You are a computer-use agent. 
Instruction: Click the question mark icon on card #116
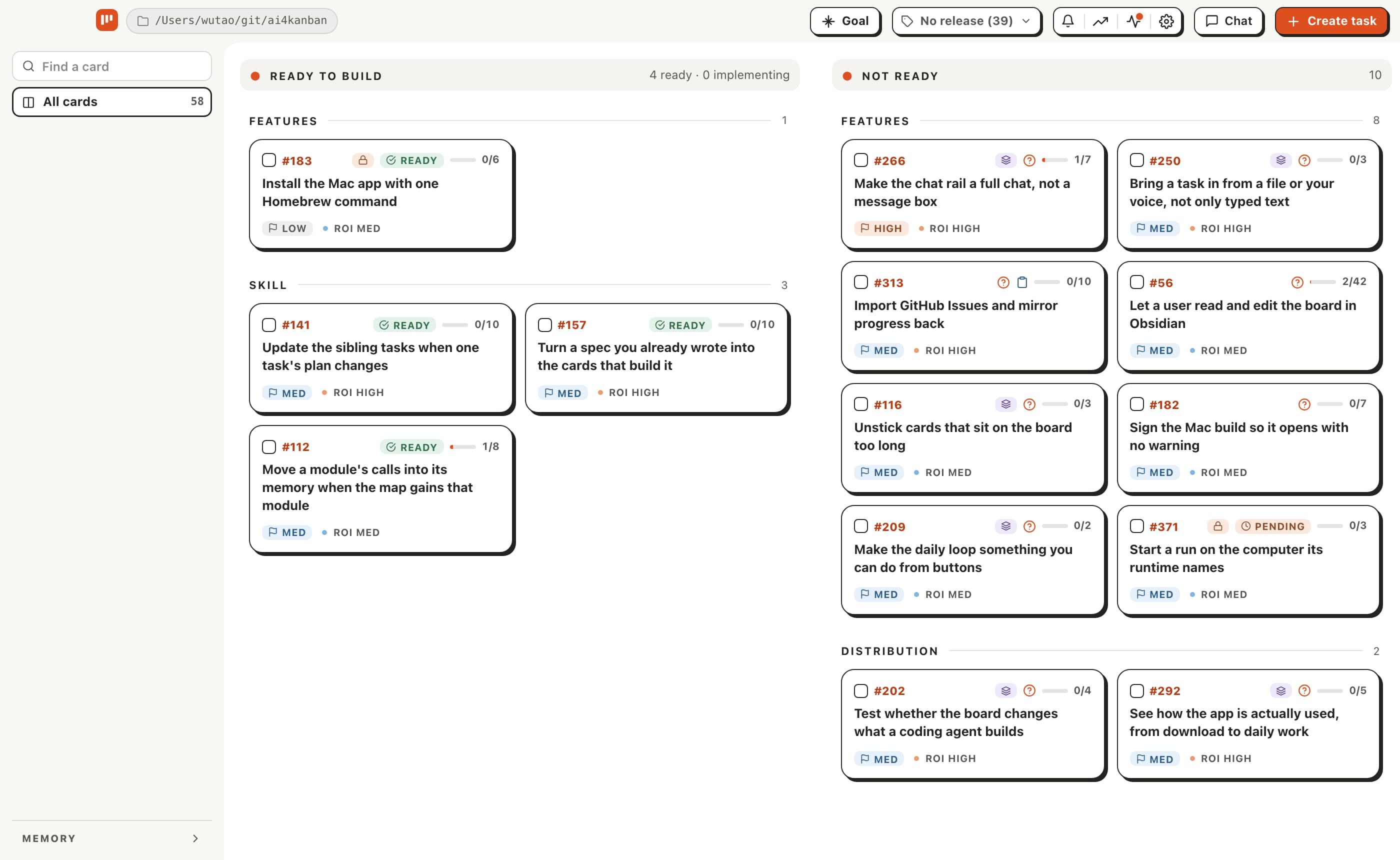click(1029, 404)
